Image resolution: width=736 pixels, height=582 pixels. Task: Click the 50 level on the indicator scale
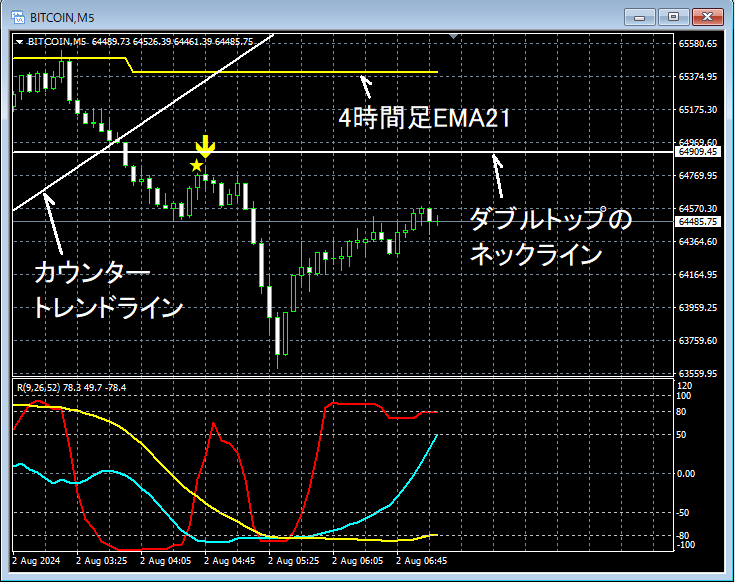682,435
